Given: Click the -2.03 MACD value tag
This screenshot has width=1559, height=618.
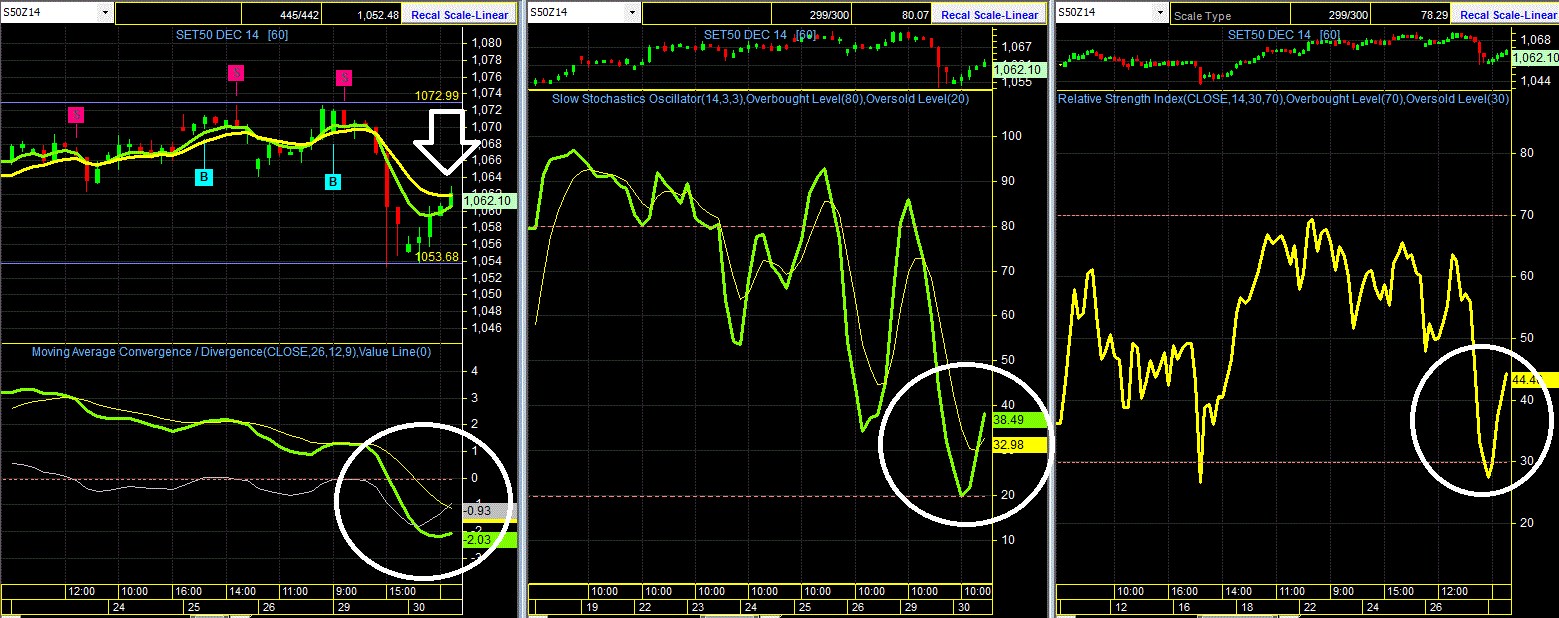Looking at the screenshot, I should (489, 539).
